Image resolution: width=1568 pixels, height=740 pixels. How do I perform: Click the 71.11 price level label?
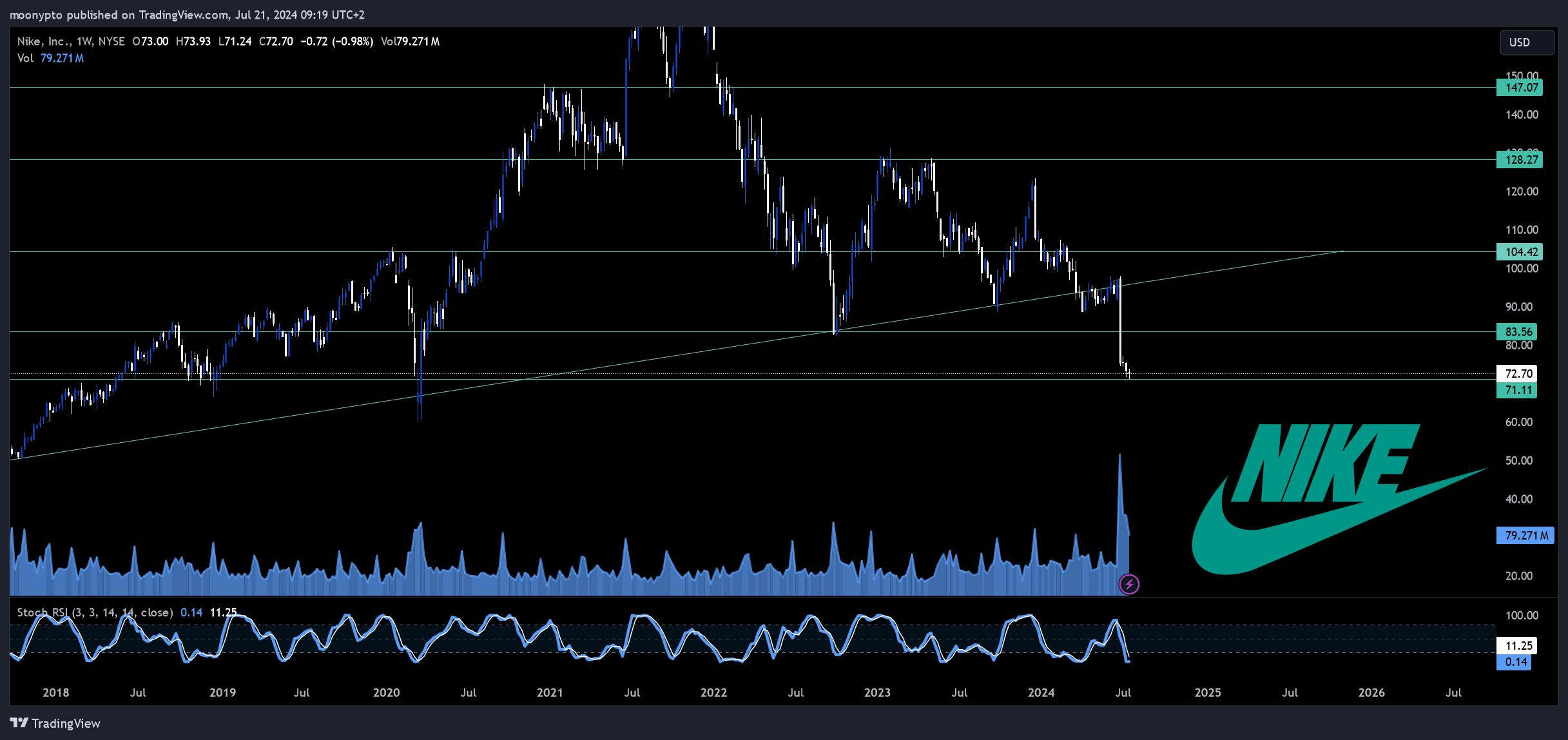tap(1516, 390)
